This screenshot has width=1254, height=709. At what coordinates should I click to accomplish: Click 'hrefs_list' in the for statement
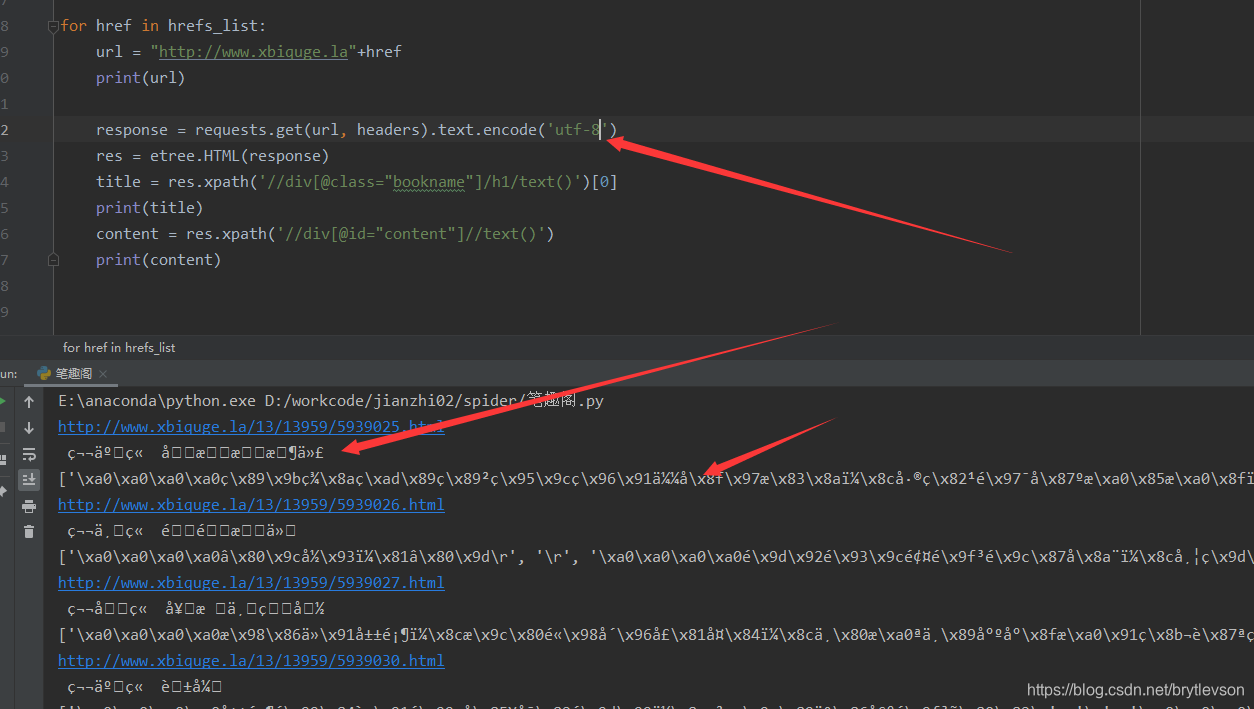[212, 25]
